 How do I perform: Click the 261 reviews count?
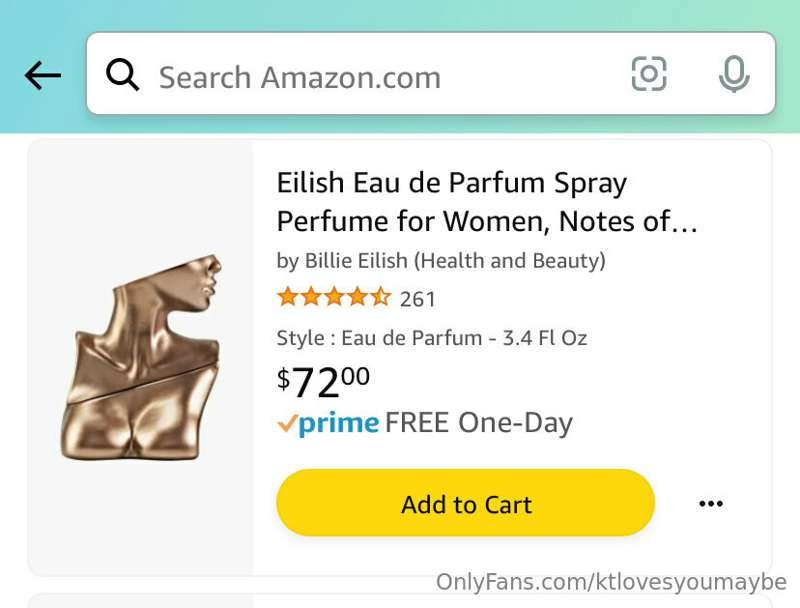[x=417, y=299]
